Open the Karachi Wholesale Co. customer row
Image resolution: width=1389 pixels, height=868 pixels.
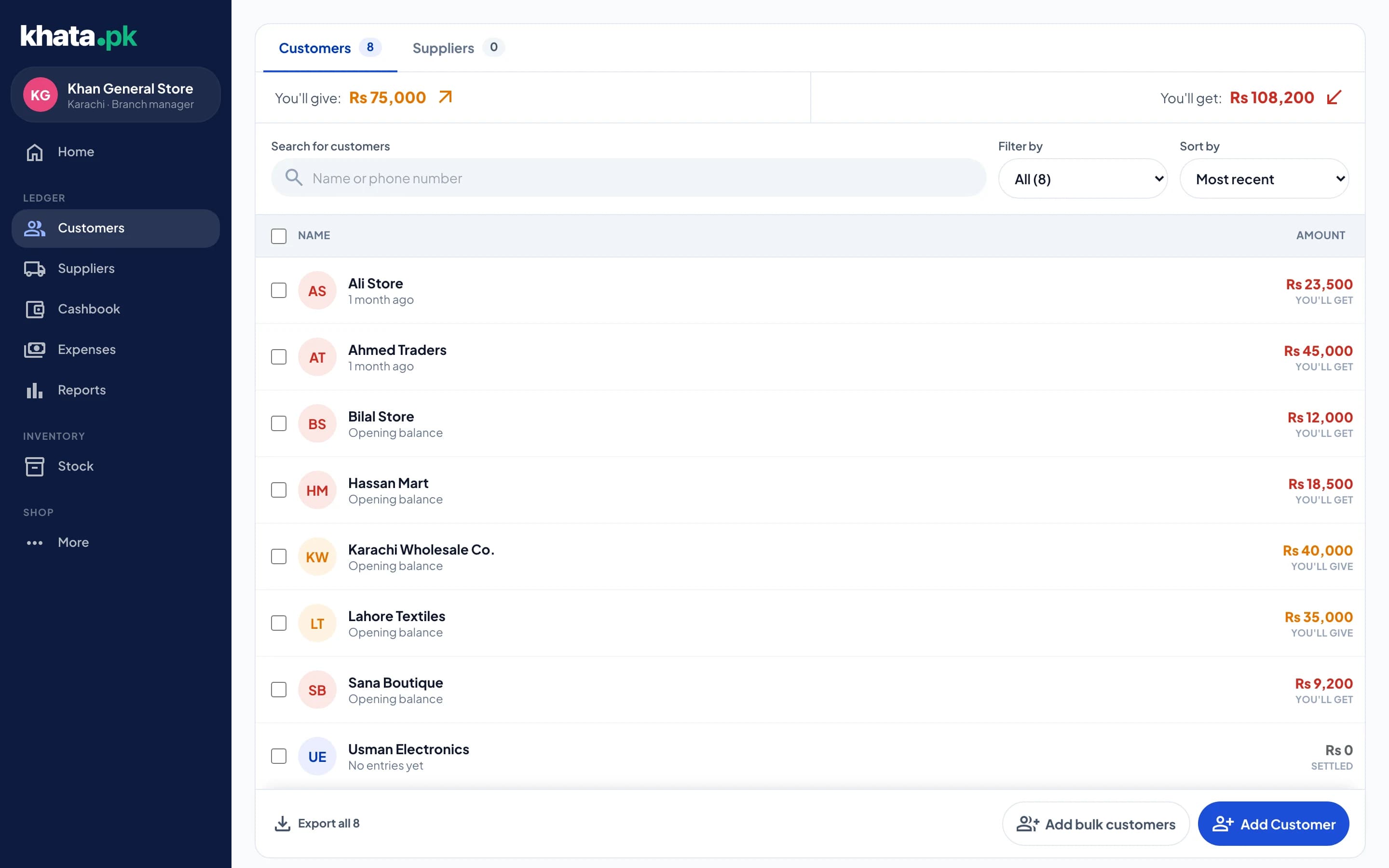[810, 557]
